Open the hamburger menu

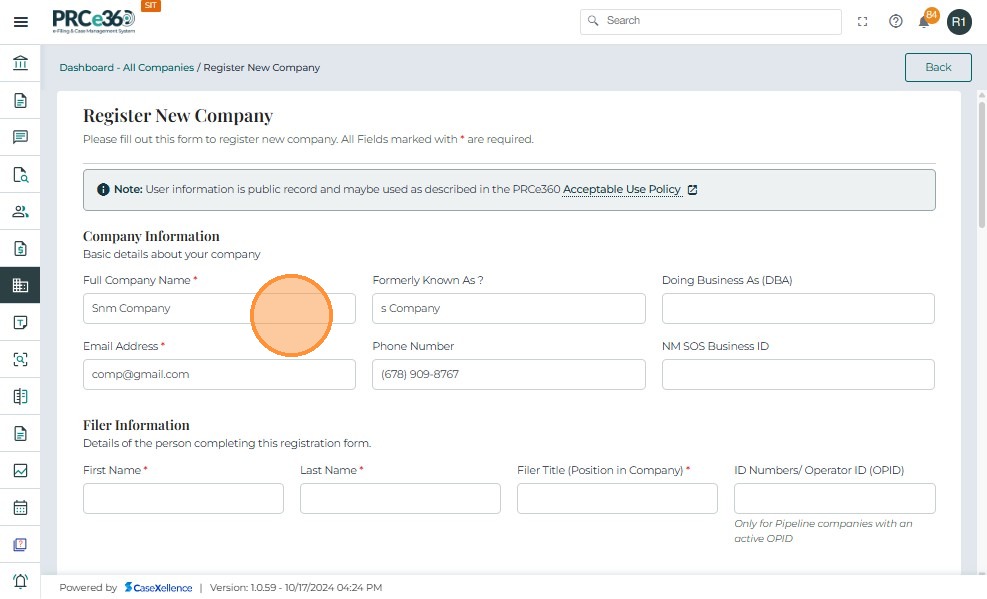[x=20, y=22]
